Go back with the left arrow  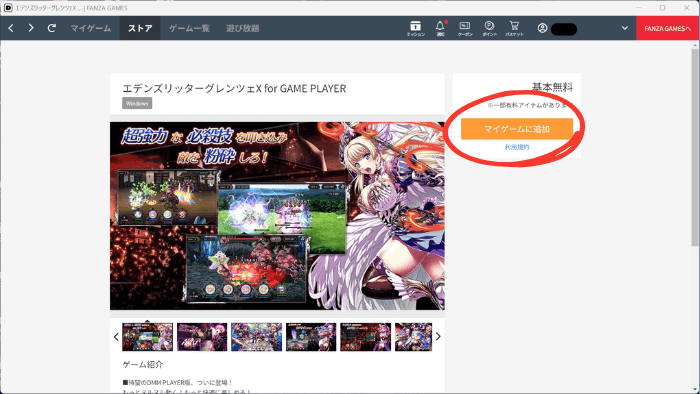(11, 28)
